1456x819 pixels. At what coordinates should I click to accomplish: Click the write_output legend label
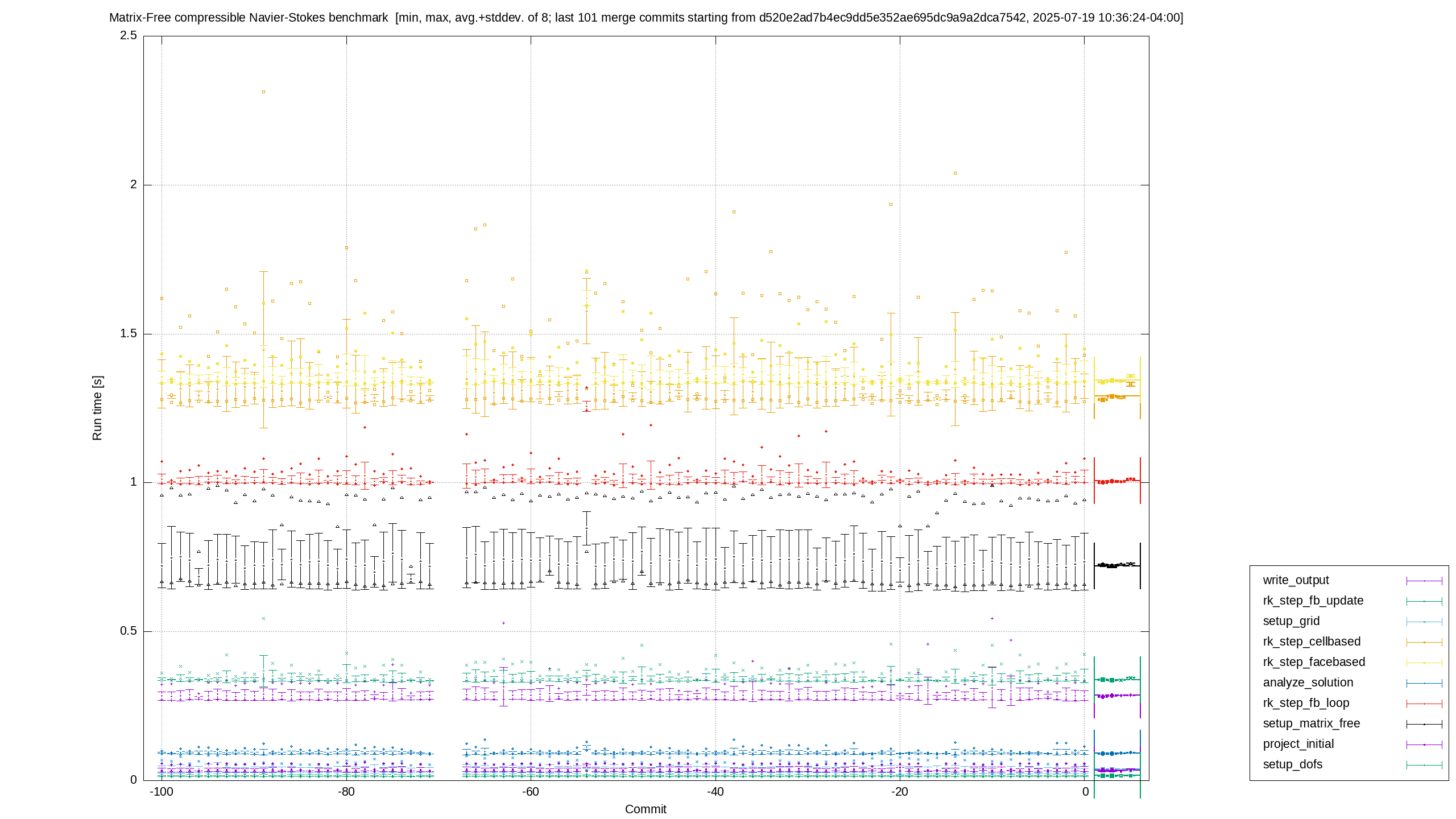point(1296,580)
